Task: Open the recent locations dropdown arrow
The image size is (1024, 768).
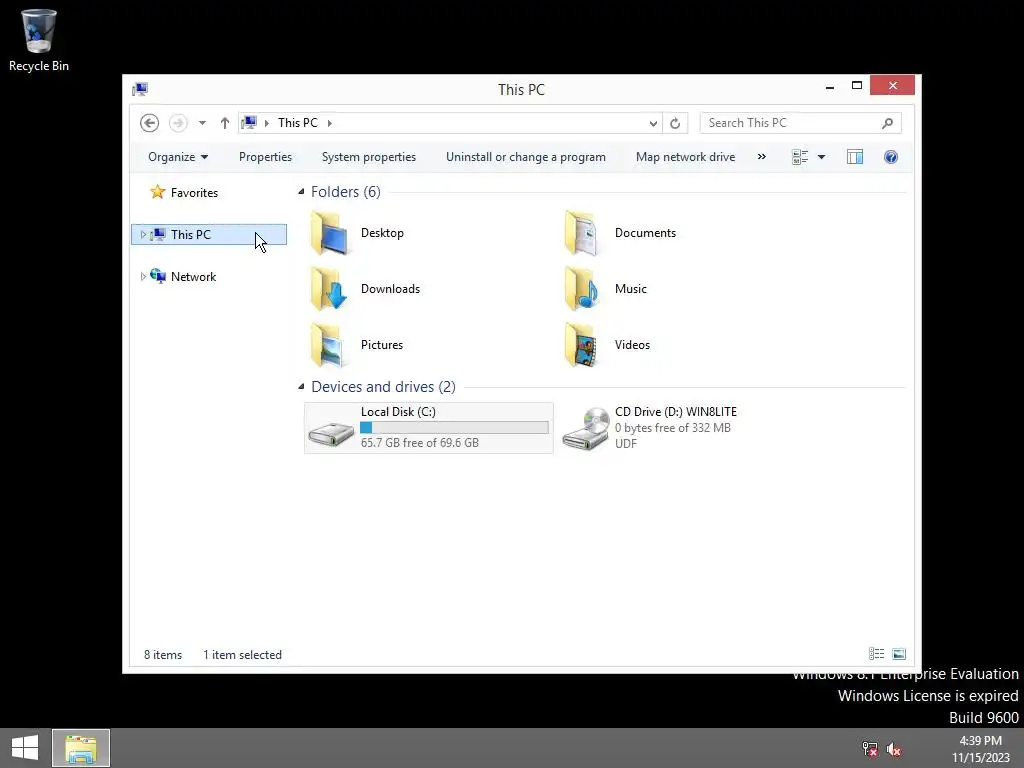Action: [x=202, y=123]
